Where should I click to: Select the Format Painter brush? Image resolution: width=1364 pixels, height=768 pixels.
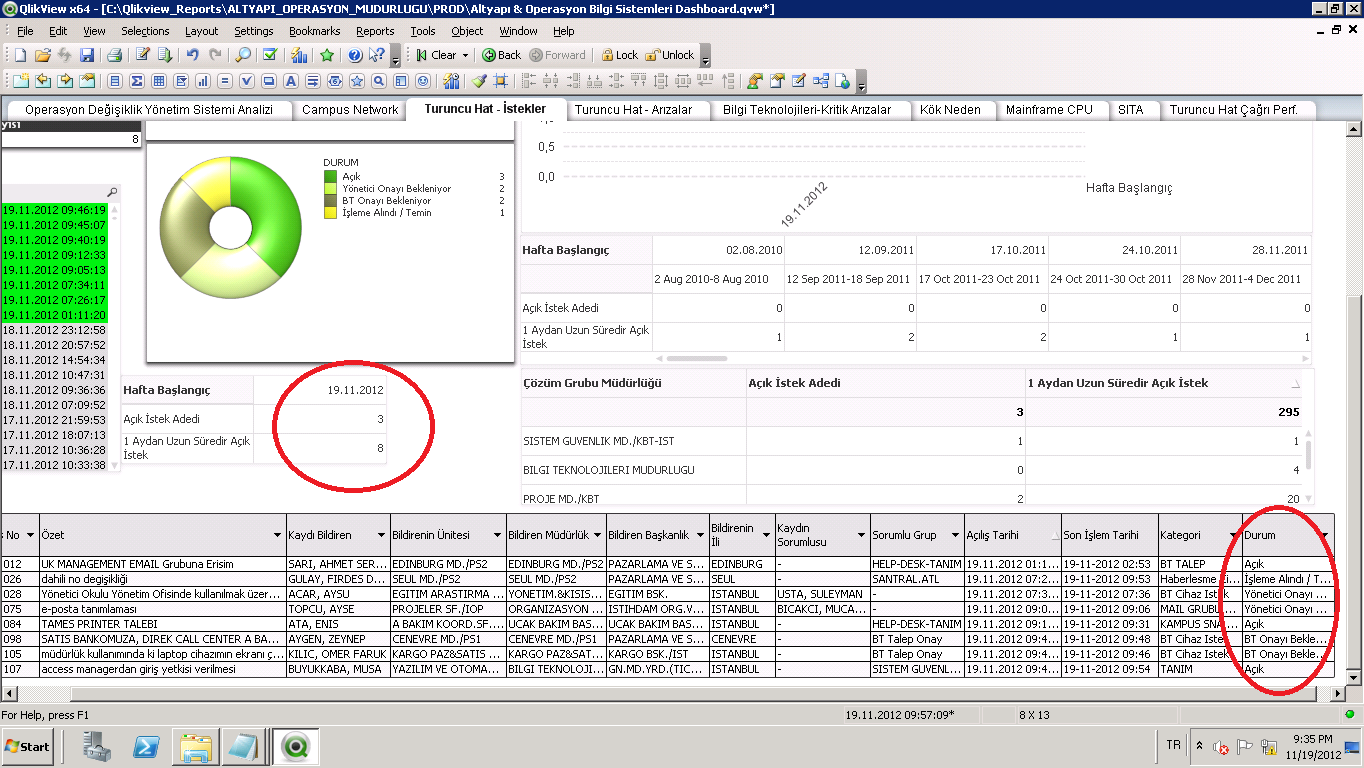(479, 81)
